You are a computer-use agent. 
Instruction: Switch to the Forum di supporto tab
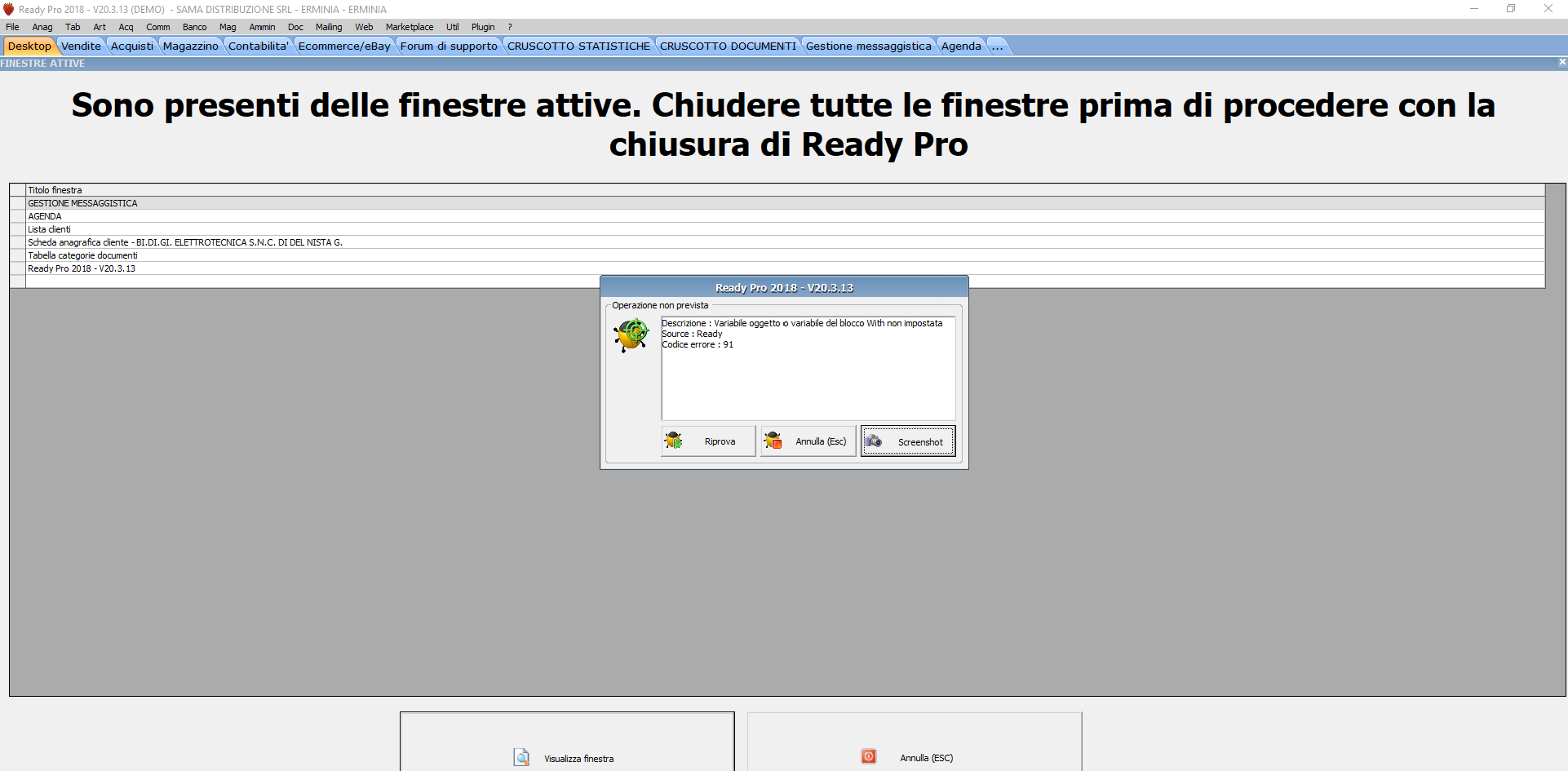pyautogui.click(x=449, y=46)
